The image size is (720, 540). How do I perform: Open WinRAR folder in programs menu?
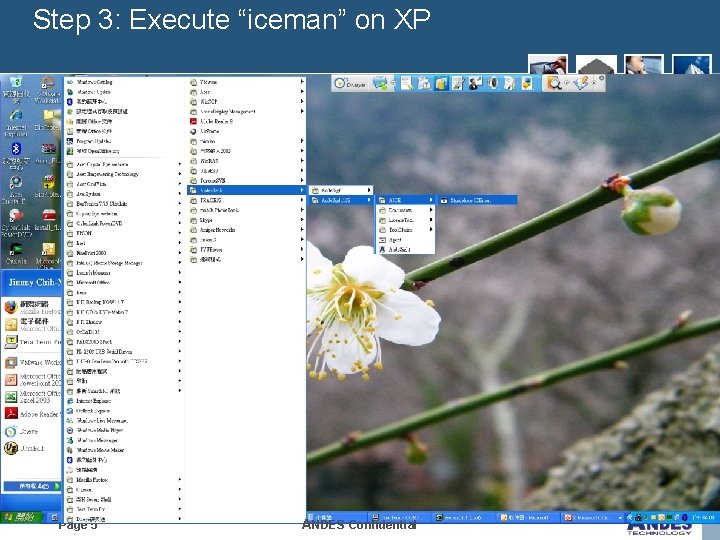coord(247,161)
